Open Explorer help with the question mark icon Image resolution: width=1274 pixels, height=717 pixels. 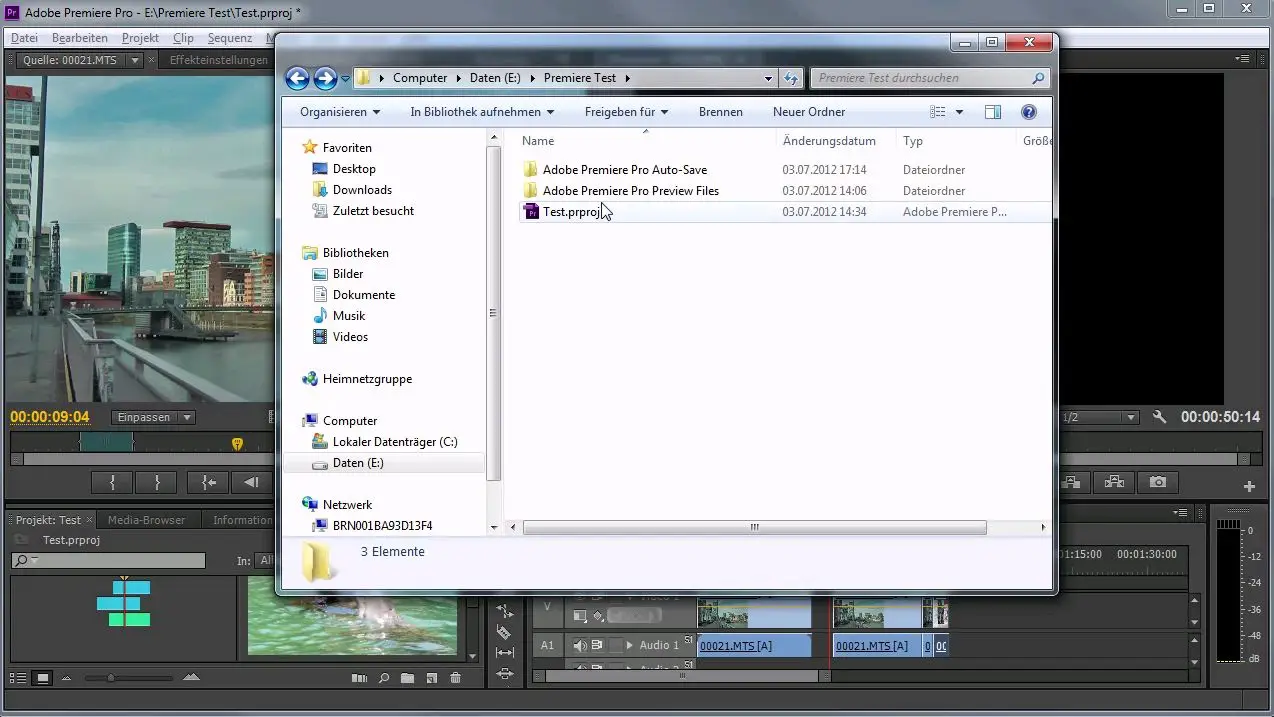coord(1029,112)
